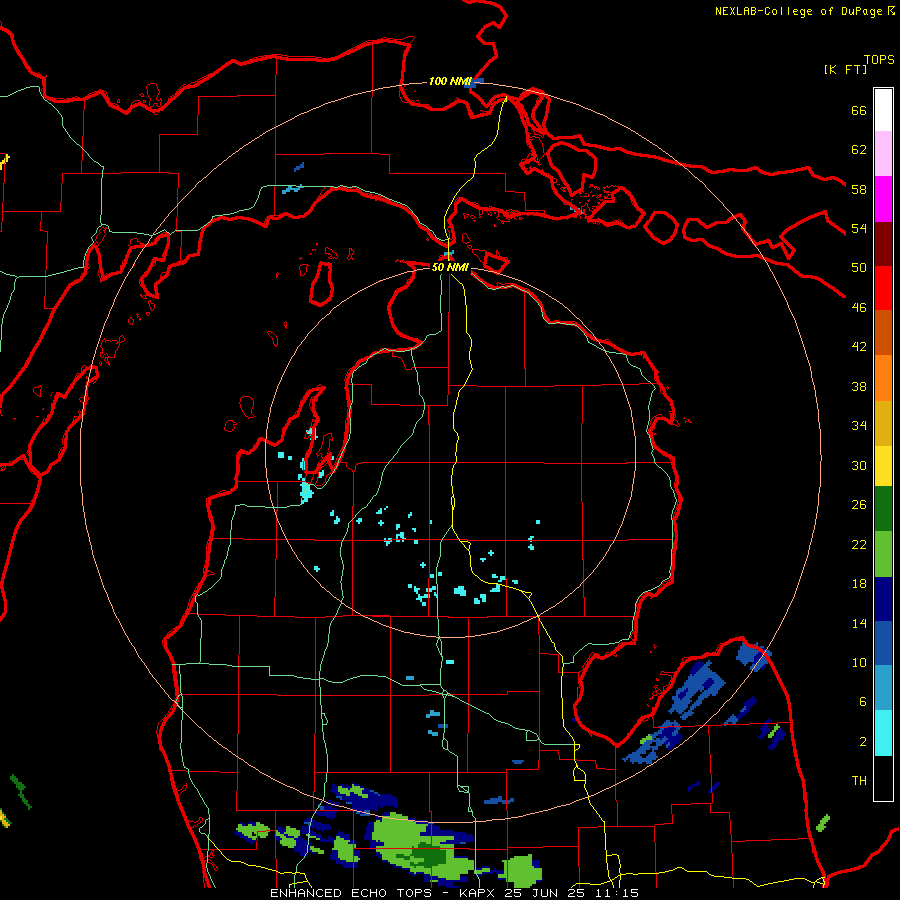
Task: Click the legend value '6'
Action: click(x=863, y=702)
